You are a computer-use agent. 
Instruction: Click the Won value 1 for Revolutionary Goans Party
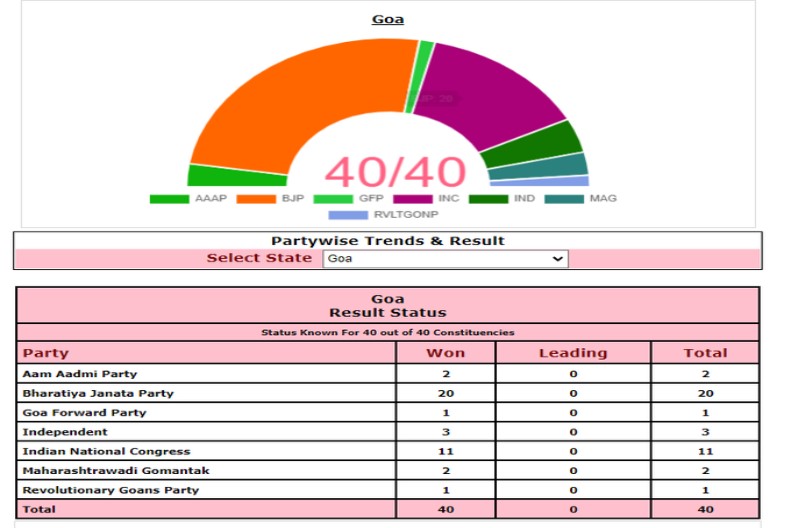point(446,490)
